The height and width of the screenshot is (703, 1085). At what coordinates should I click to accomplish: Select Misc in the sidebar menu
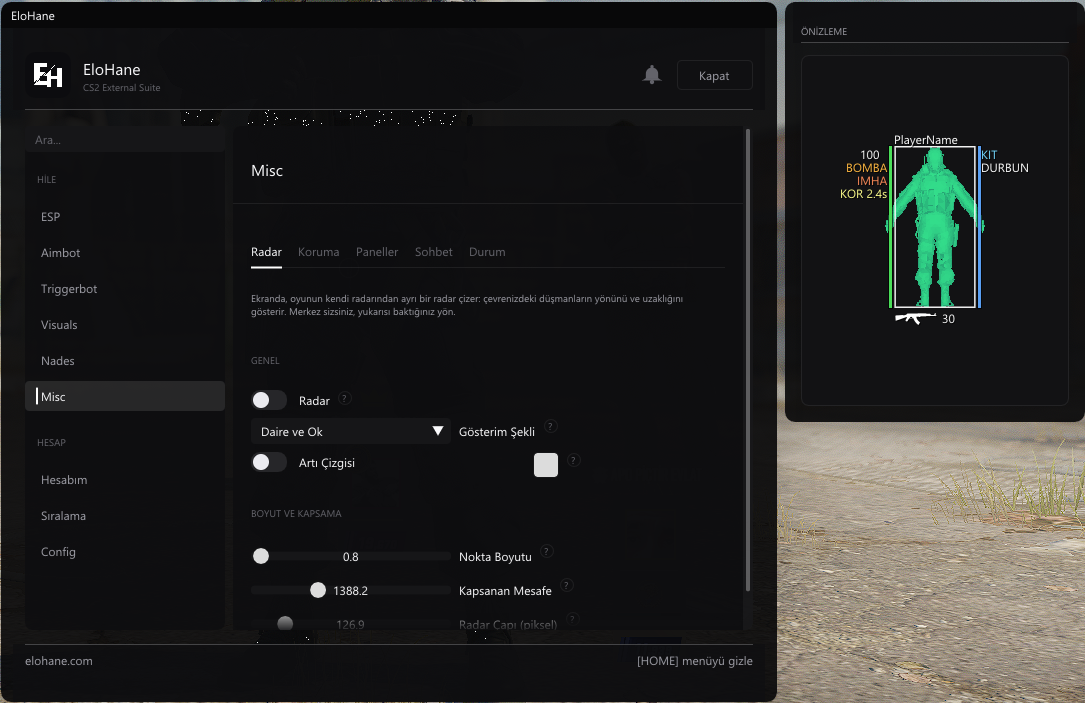tap(125, 396)
